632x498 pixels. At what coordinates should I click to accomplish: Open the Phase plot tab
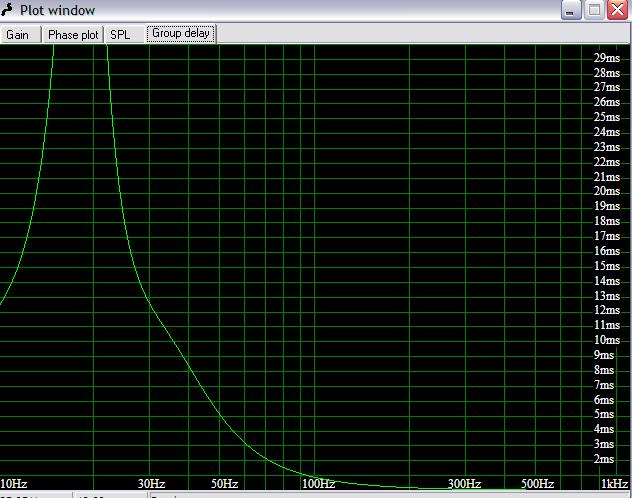73,34
